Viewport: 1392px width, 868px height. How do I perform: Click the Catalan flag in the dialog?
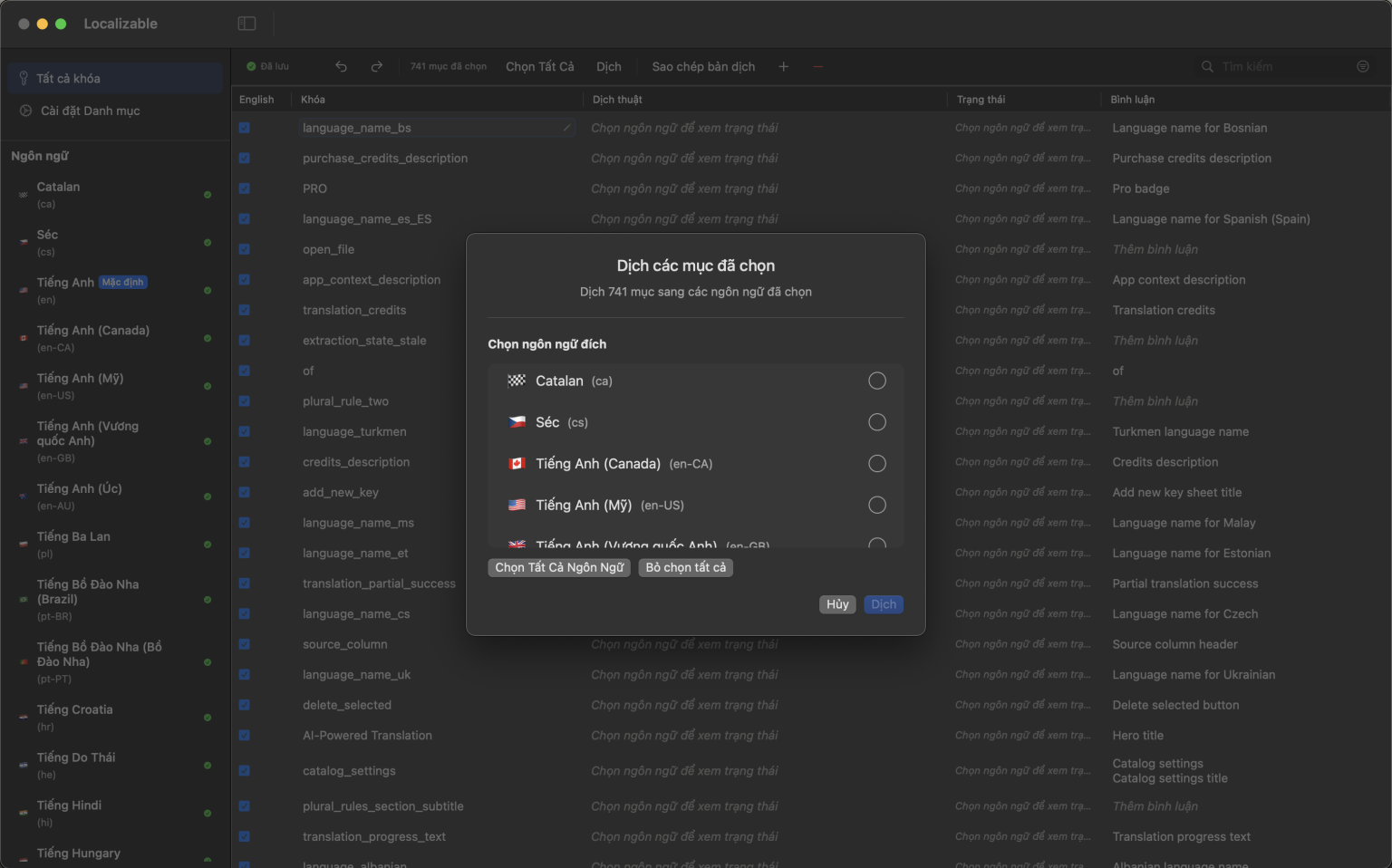tap(517, 381)
